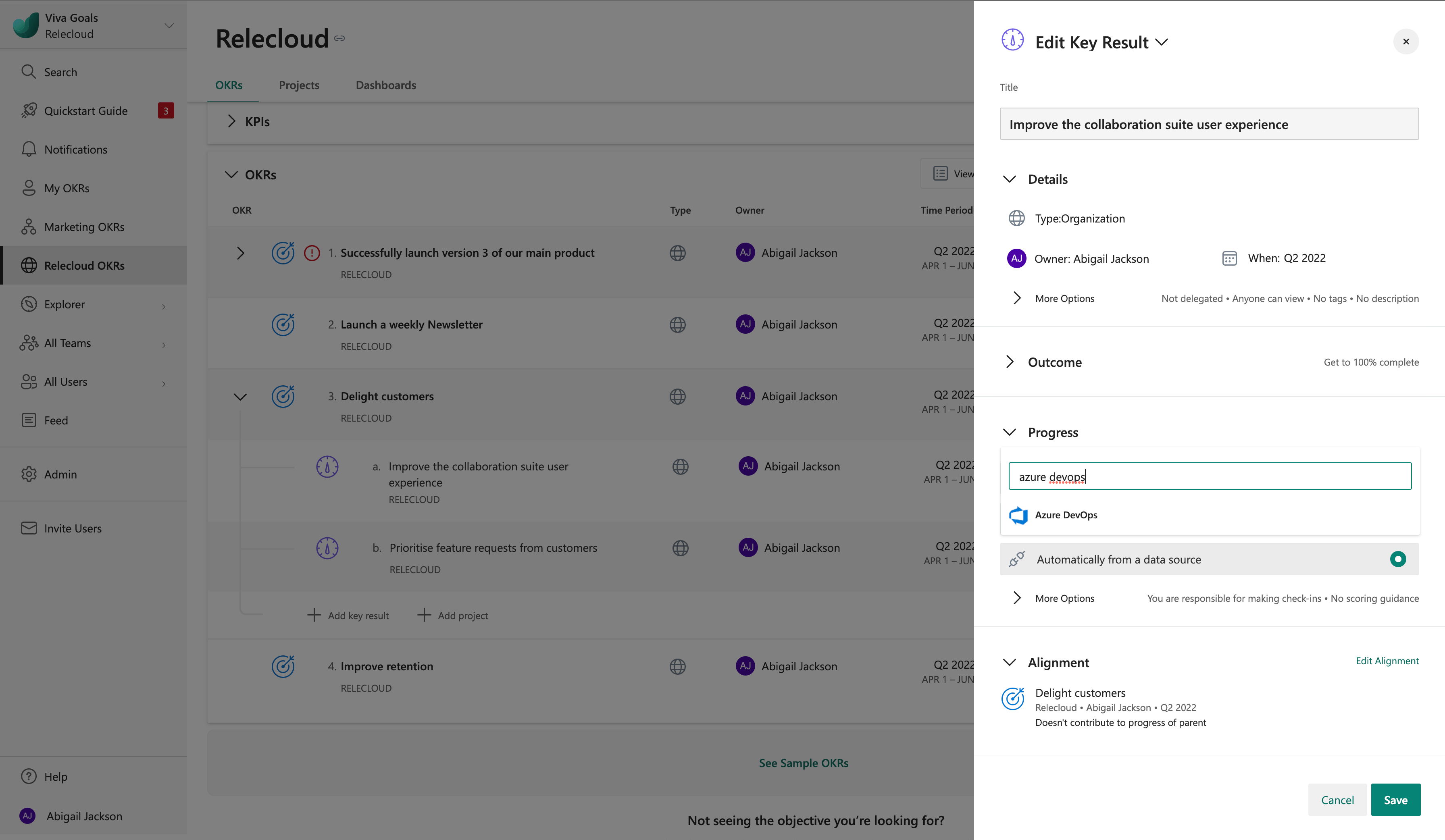Screen dimensions: 1445x840
Task: Open the Edit Key Result dropdown arrow
Action: pos(1161,42)
